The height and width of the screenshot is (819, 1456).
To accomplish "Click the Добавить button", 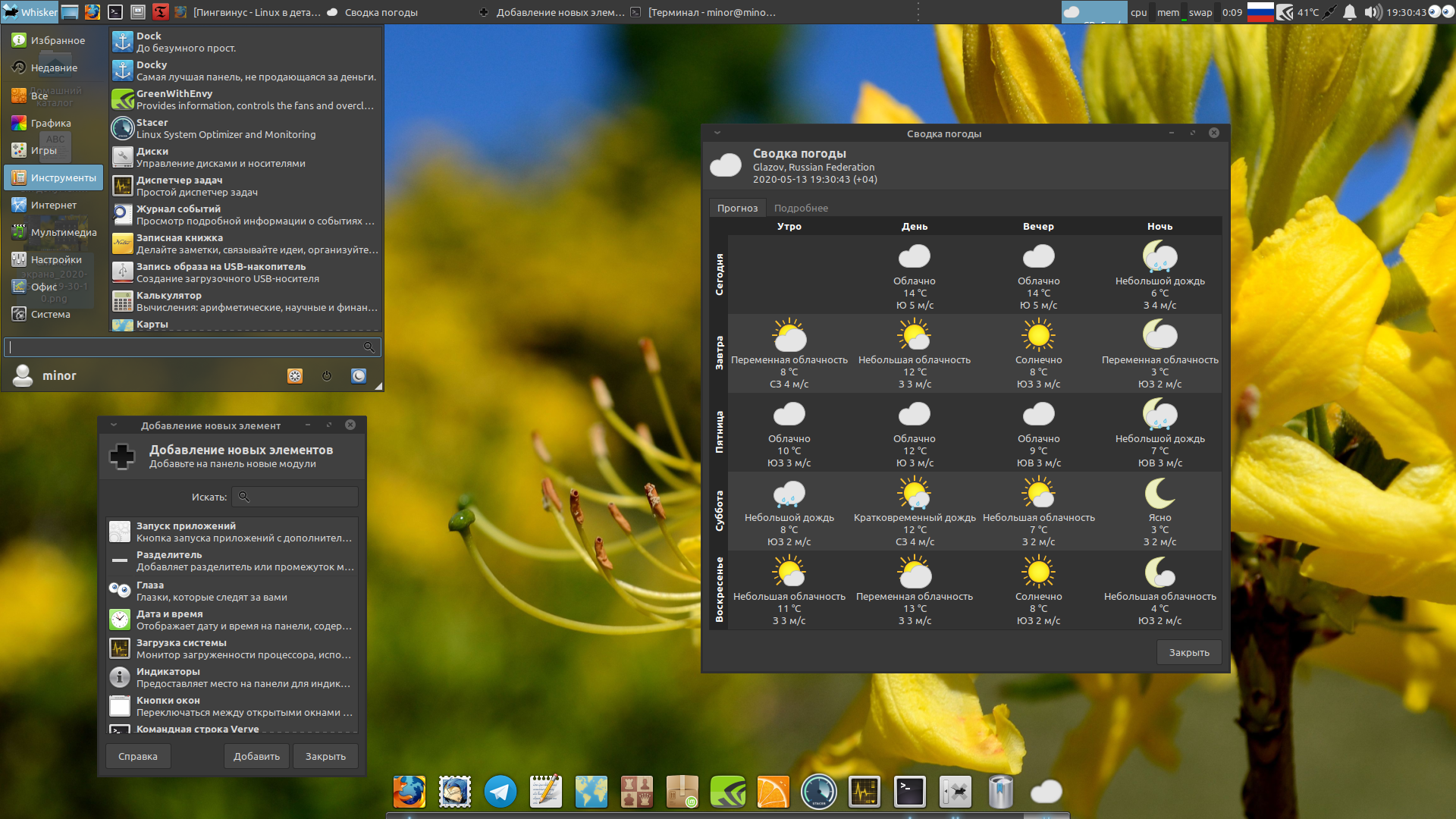I will (x=256, y=756).
